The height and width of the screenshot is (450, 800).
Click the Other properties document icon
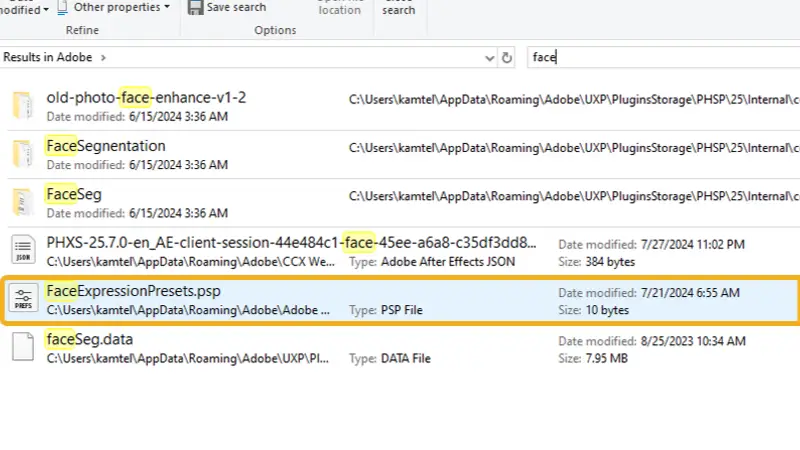(x=62, y=7)
